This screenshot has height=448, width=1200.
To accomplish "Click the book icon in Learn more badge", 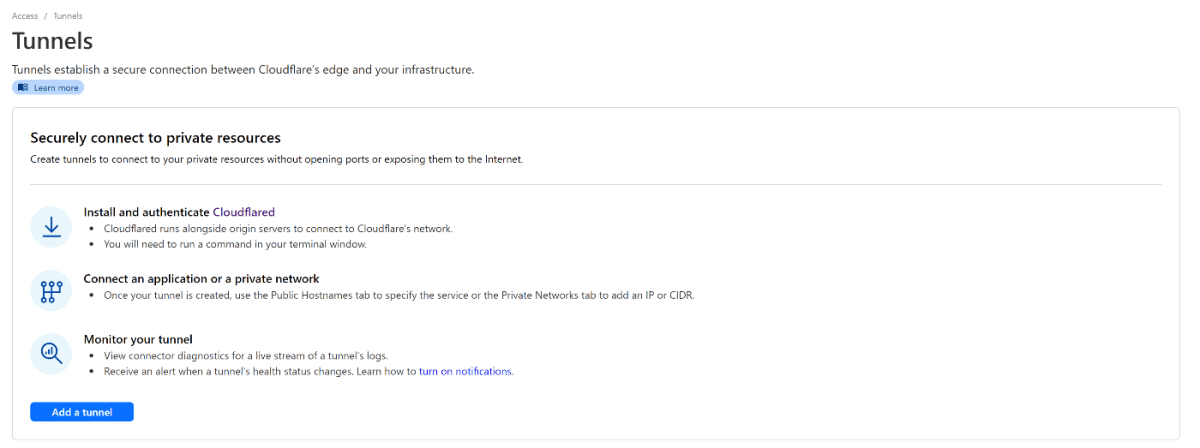I will tap(23, 88).
